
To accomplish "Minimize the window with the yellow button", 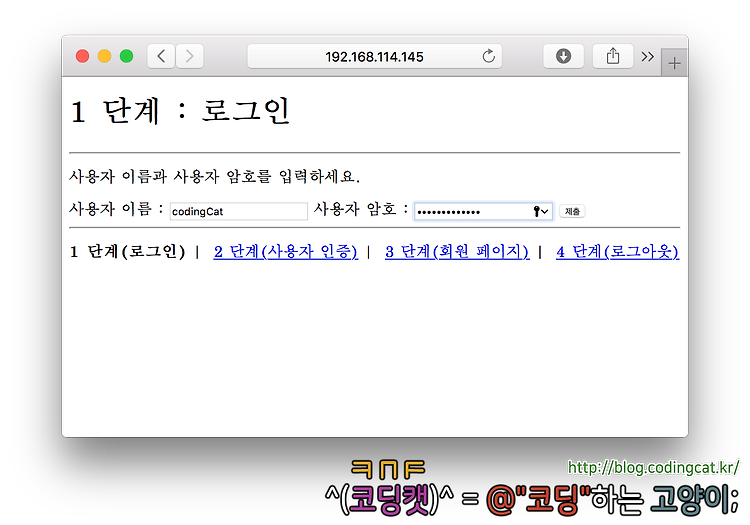I will click(x=104, y=56).
